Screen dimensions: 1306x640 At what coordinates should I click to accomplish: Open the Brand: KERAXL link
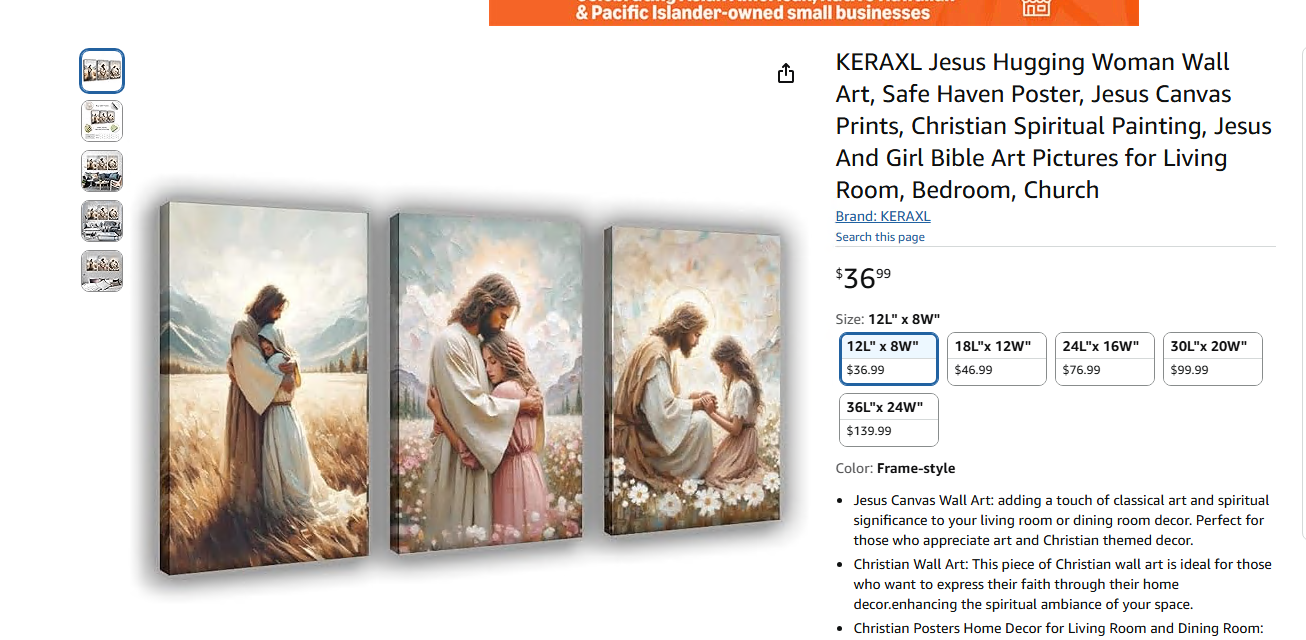pos(883,216)
